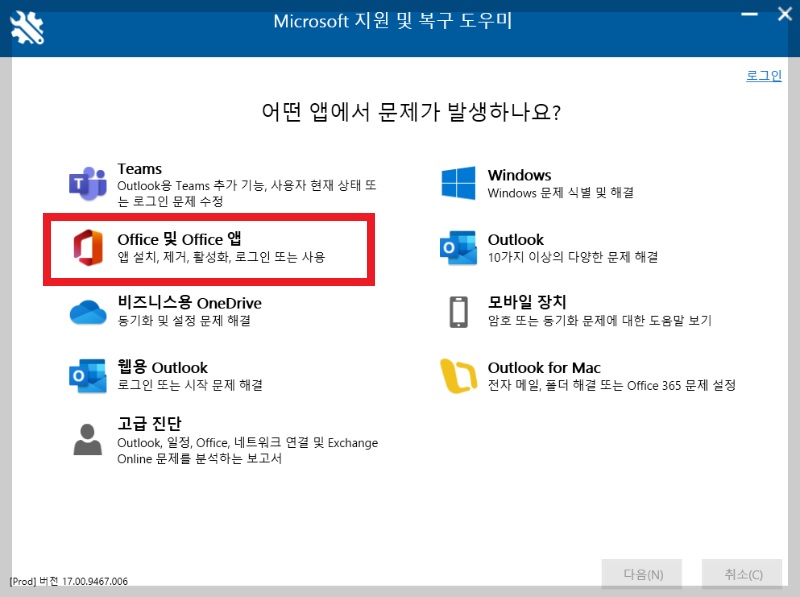The image size is (800, 597).
Task: Select Office 및 Office 앱 heading
Action: click(x=179, y=239)
